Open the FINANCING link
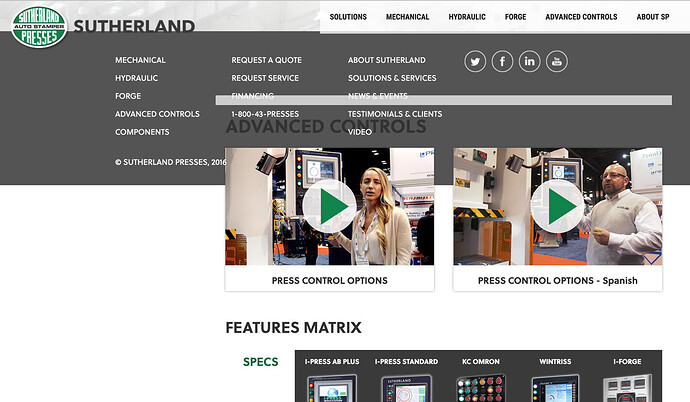 click(253, 96)
